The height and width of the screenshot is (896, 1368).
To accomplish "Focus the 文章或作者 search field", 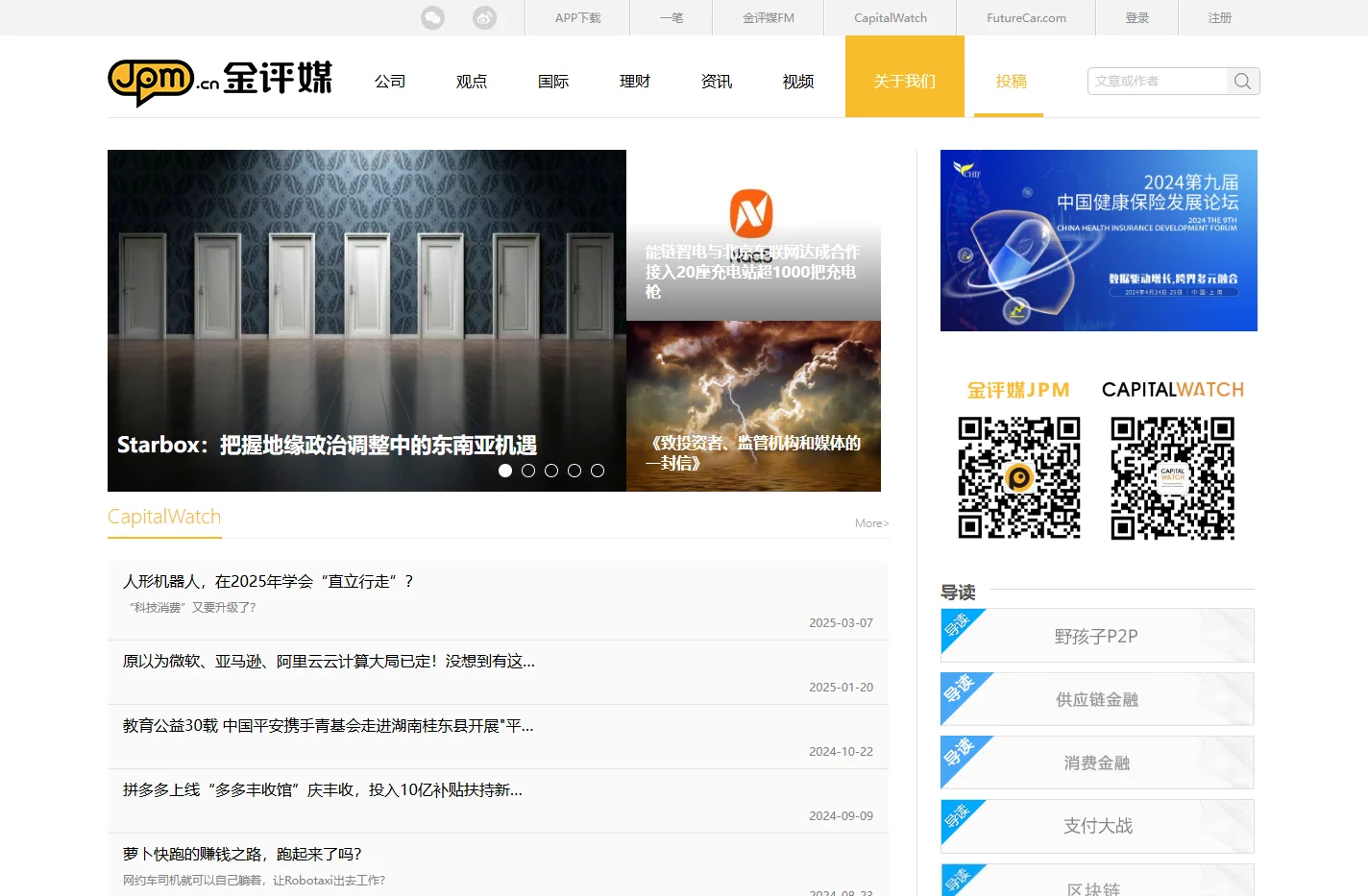I will pyautogui.click(x=1158, y=82).
